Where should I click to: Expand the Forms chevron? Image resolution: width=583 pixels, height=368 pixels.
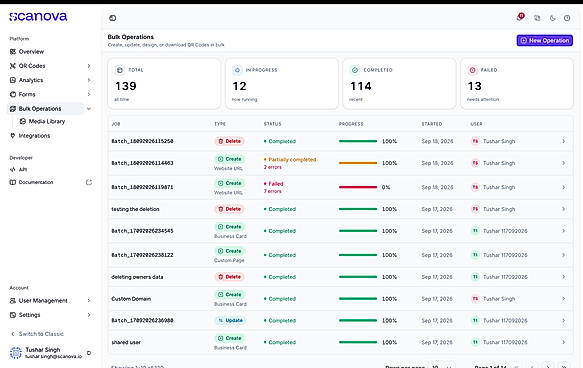point(89,94)
